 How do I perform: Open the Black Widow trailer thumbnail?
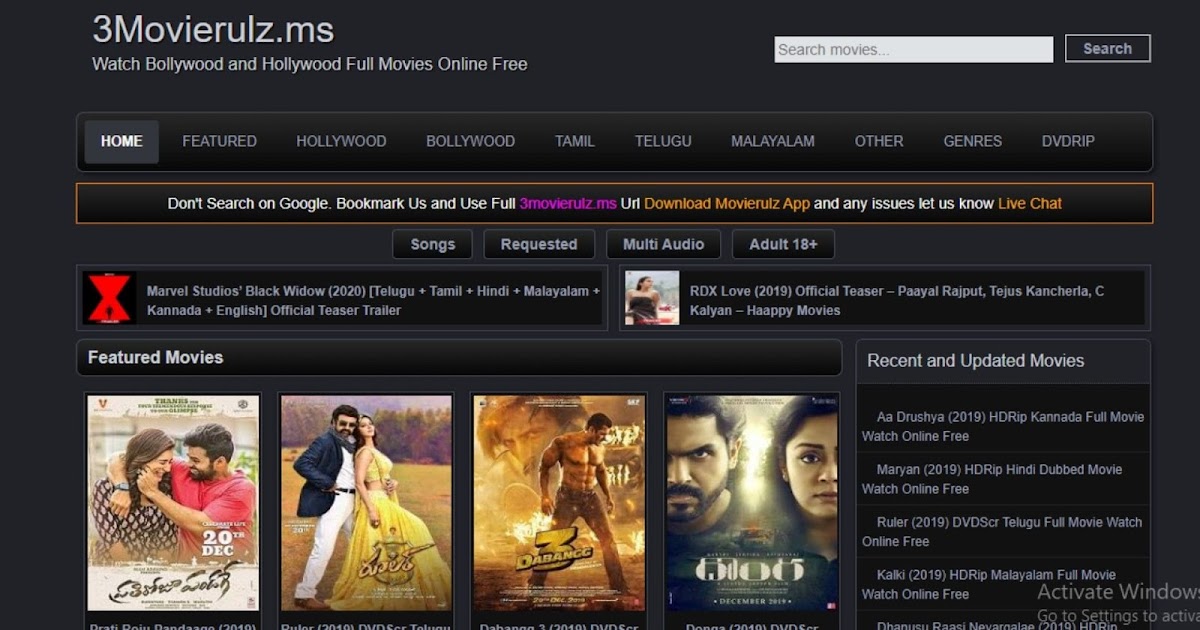tap(109, 298)
